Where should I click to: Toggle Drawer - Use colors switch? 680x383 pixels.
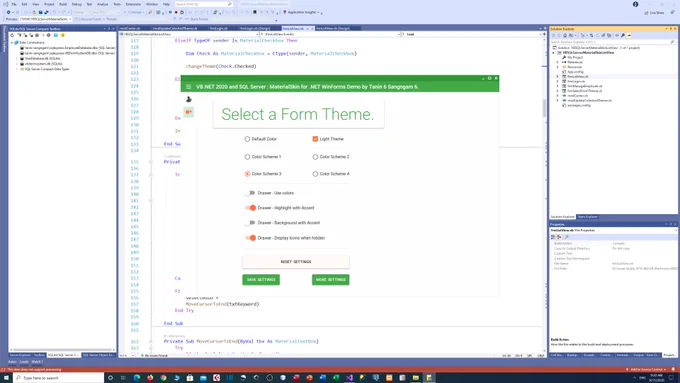click(x=250, y=193)
